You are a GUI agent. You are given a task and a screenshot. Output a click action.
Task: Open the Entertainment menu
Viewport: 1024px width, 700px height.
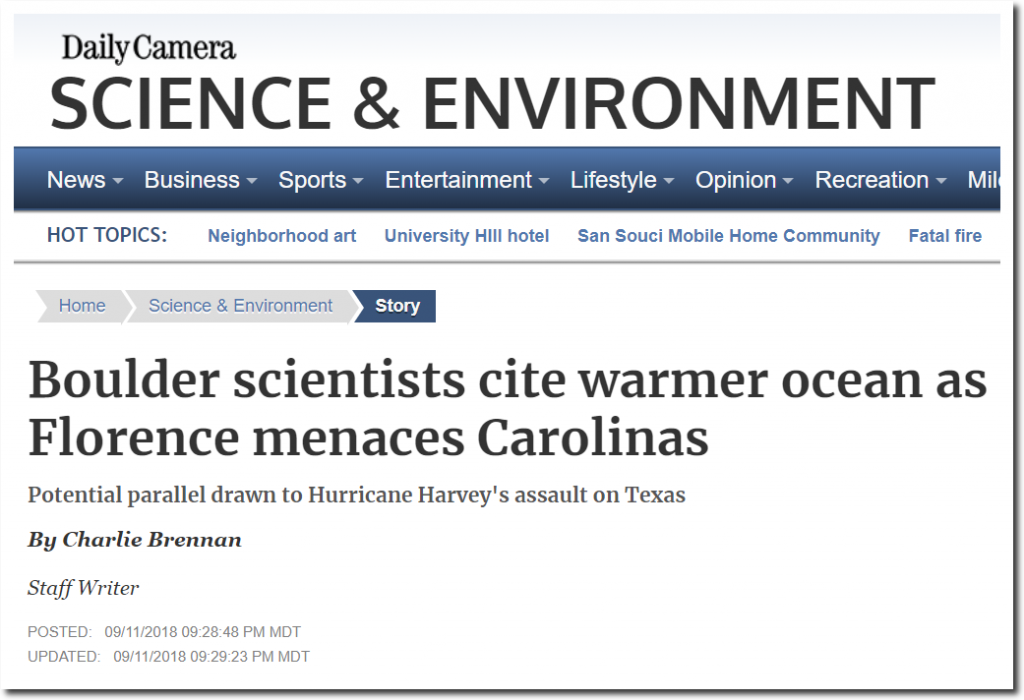[466, 180]
